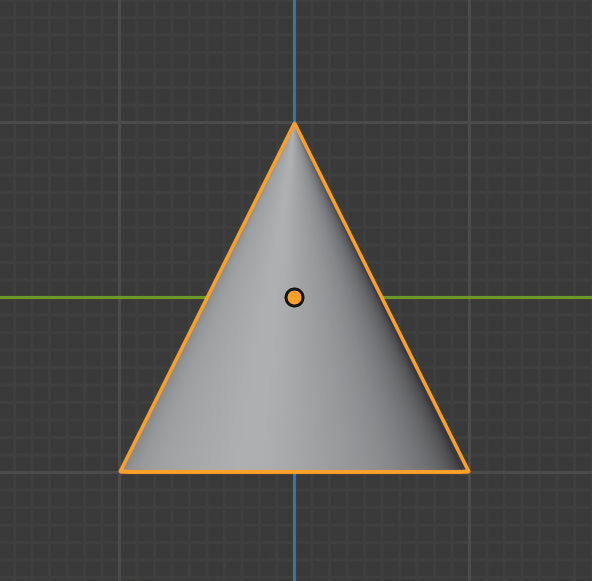This screenshot has height=581, width=592.
Task: Click the major grid crossing right of the cone's apex
Action: pos(469,123)
